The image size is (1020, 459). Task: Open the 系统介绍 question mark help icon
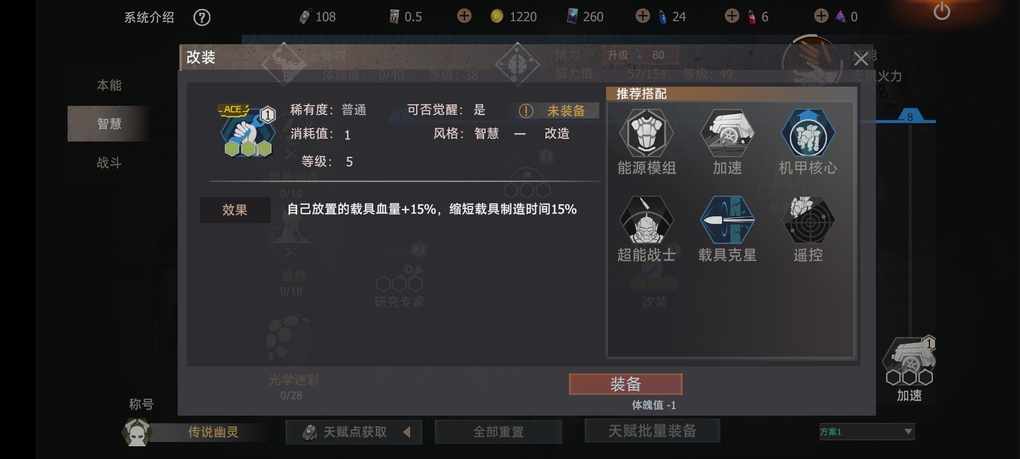pyautogui.click(x=202, y=17)
